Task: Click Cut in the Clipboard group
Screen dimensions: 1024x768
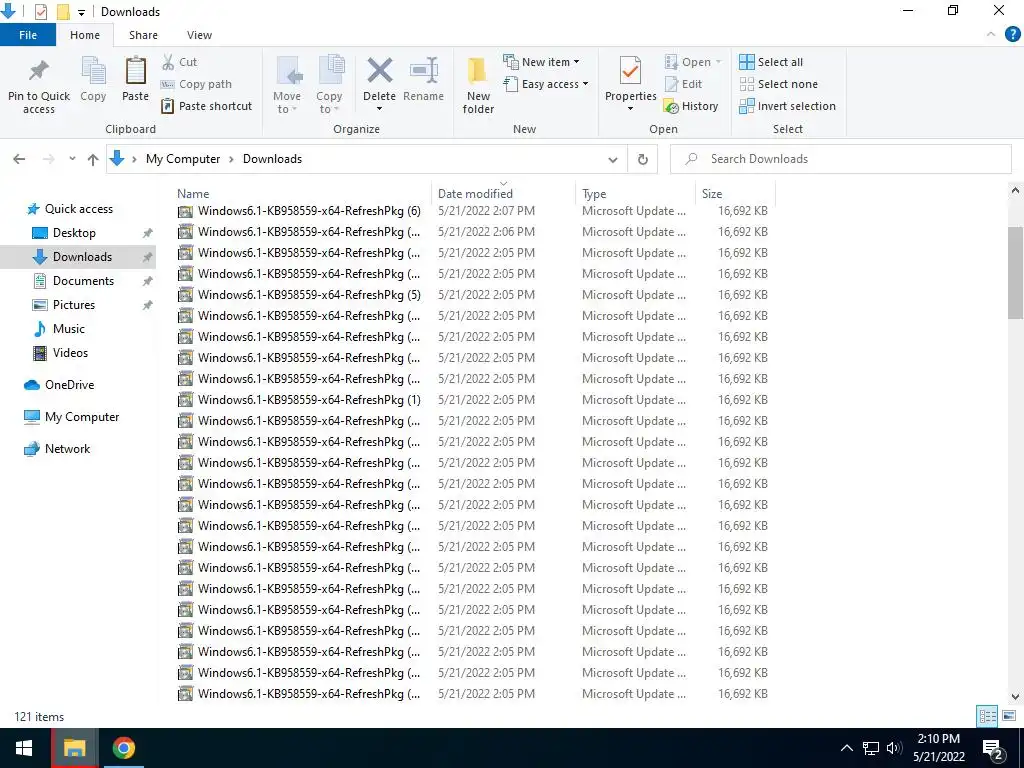Action: pos(179,62)
